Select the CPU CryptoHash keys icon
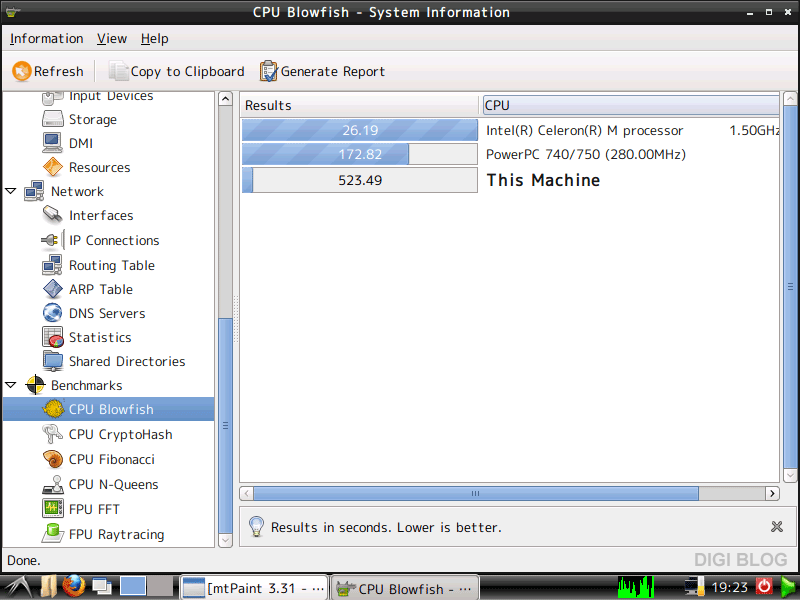 pyautogui.click(x=52, y=434)
